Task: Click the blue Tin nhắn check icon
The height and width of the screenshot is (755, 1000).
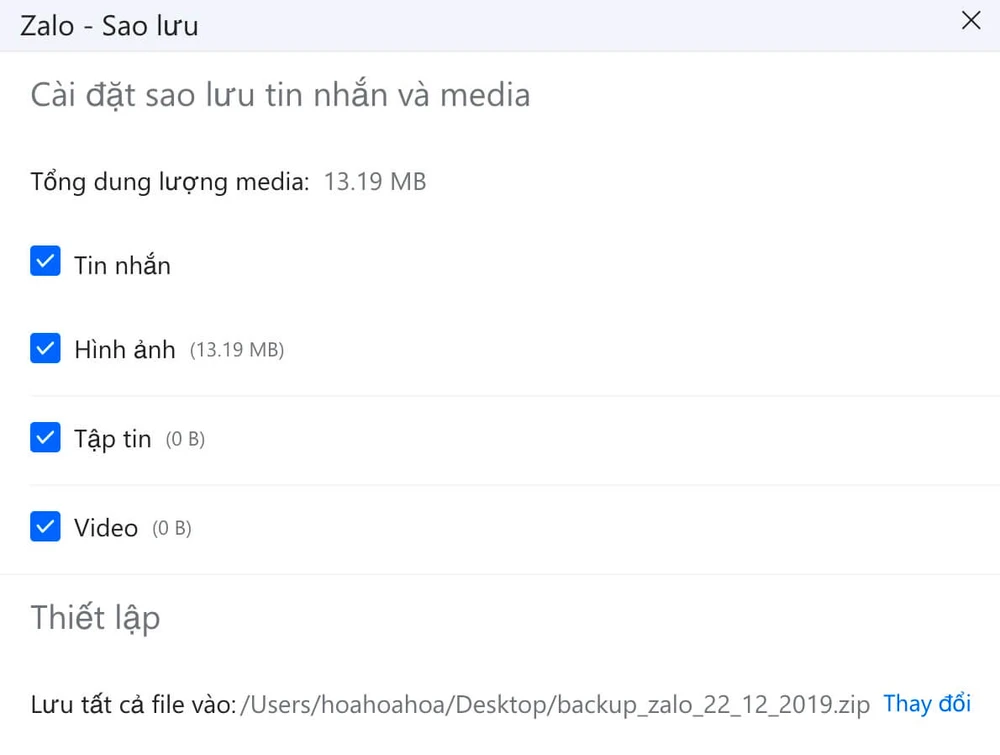Action: (x=44, y=262)
